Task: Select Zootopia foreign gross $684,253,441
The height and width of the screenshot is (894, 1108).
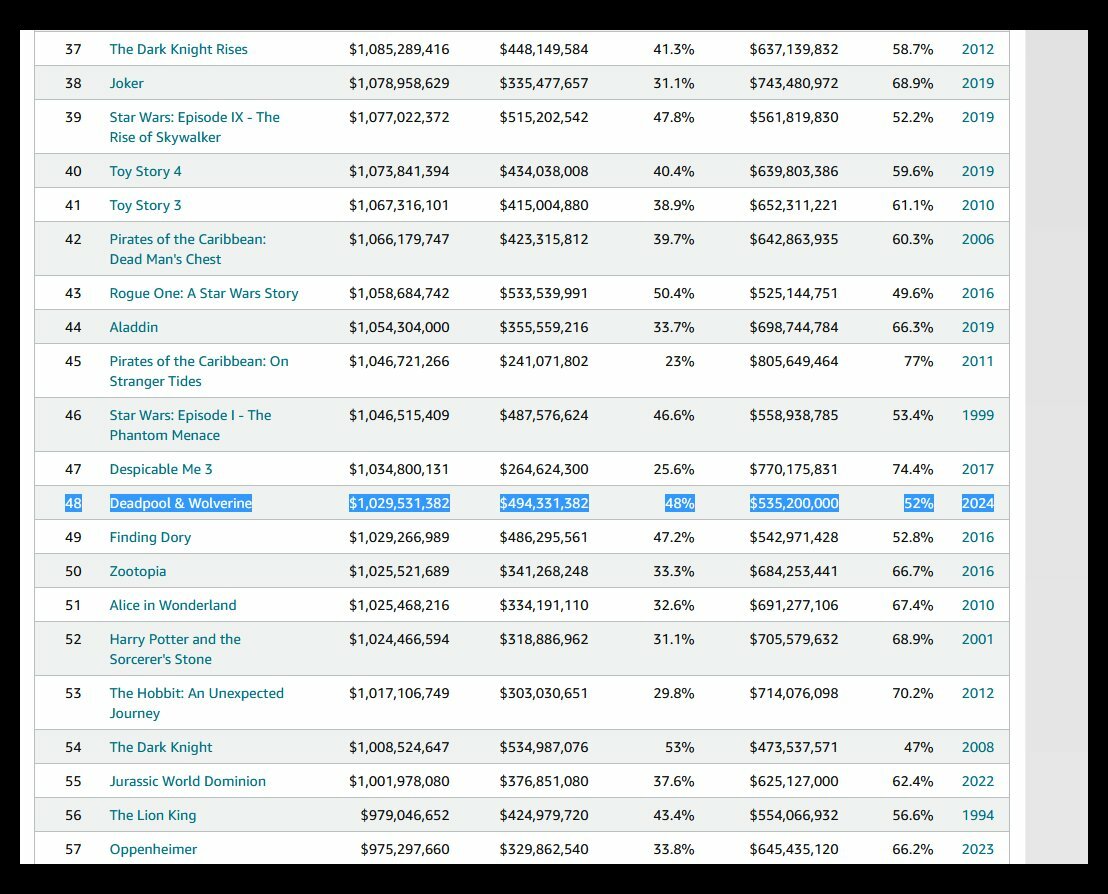Action: pyautogui.click(x=794, y=571)
